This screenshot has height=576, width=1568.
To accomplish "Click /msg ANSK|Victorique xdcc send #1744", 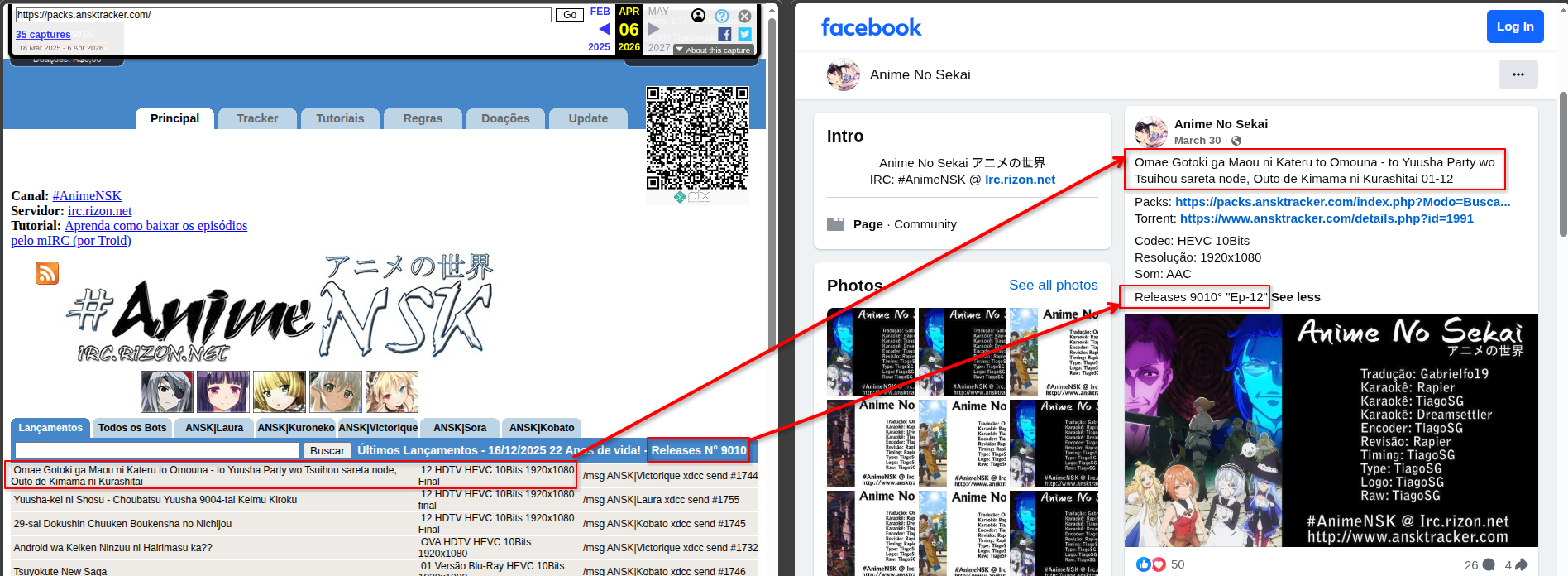I will [670, 476].
